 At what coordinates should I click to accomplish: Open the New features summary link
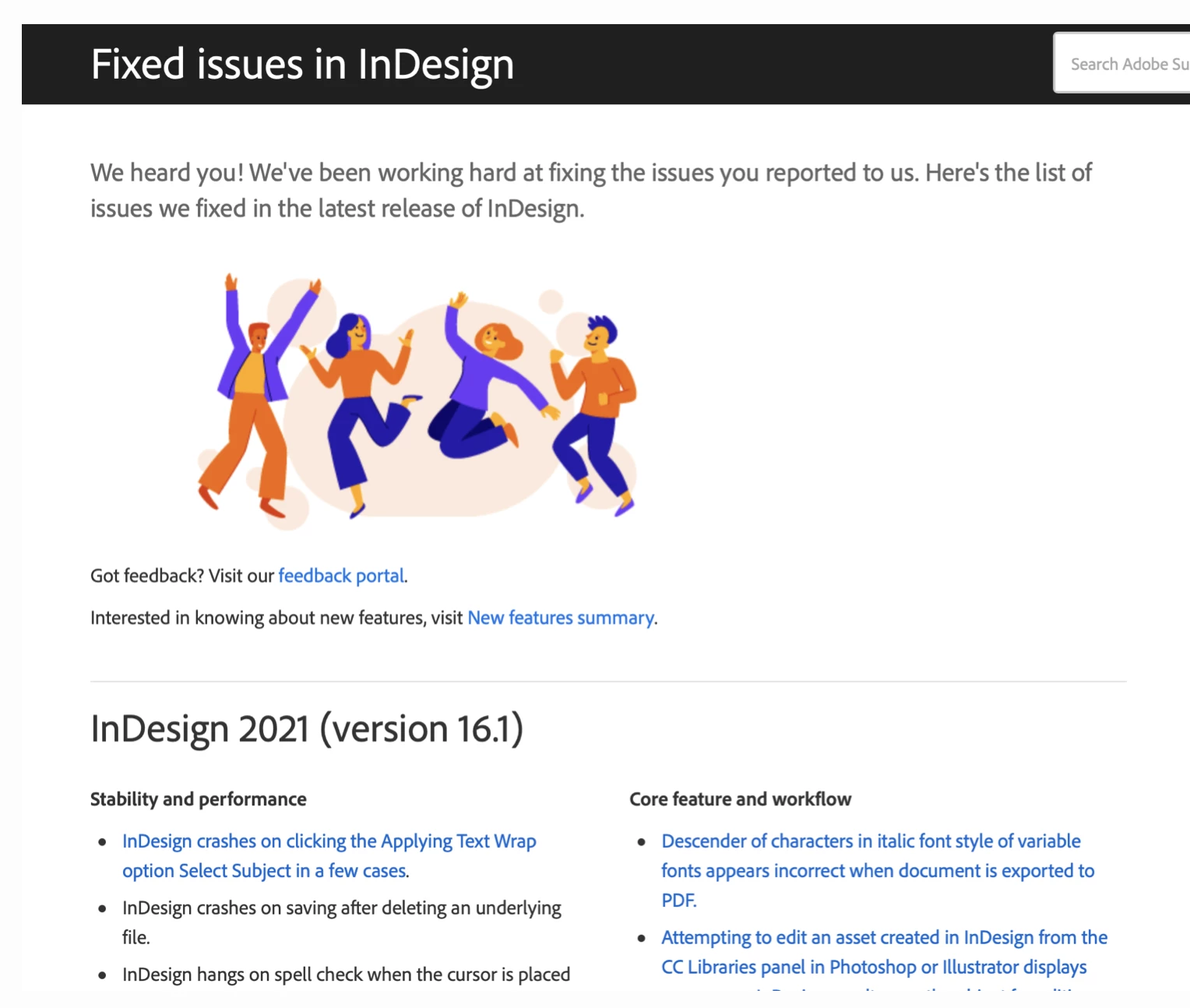[x=561, y=618]
